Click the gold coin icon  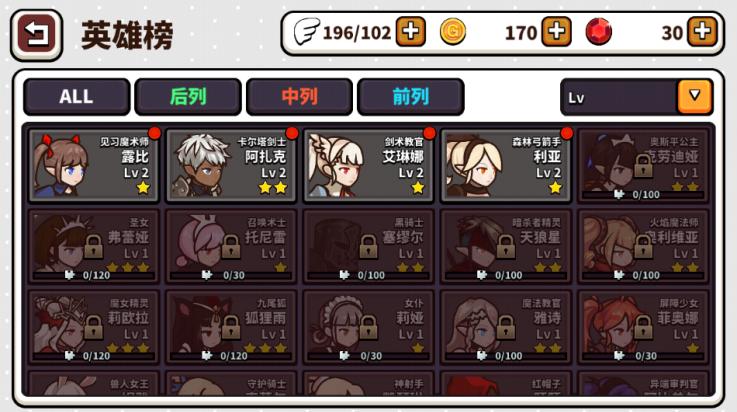453,32
